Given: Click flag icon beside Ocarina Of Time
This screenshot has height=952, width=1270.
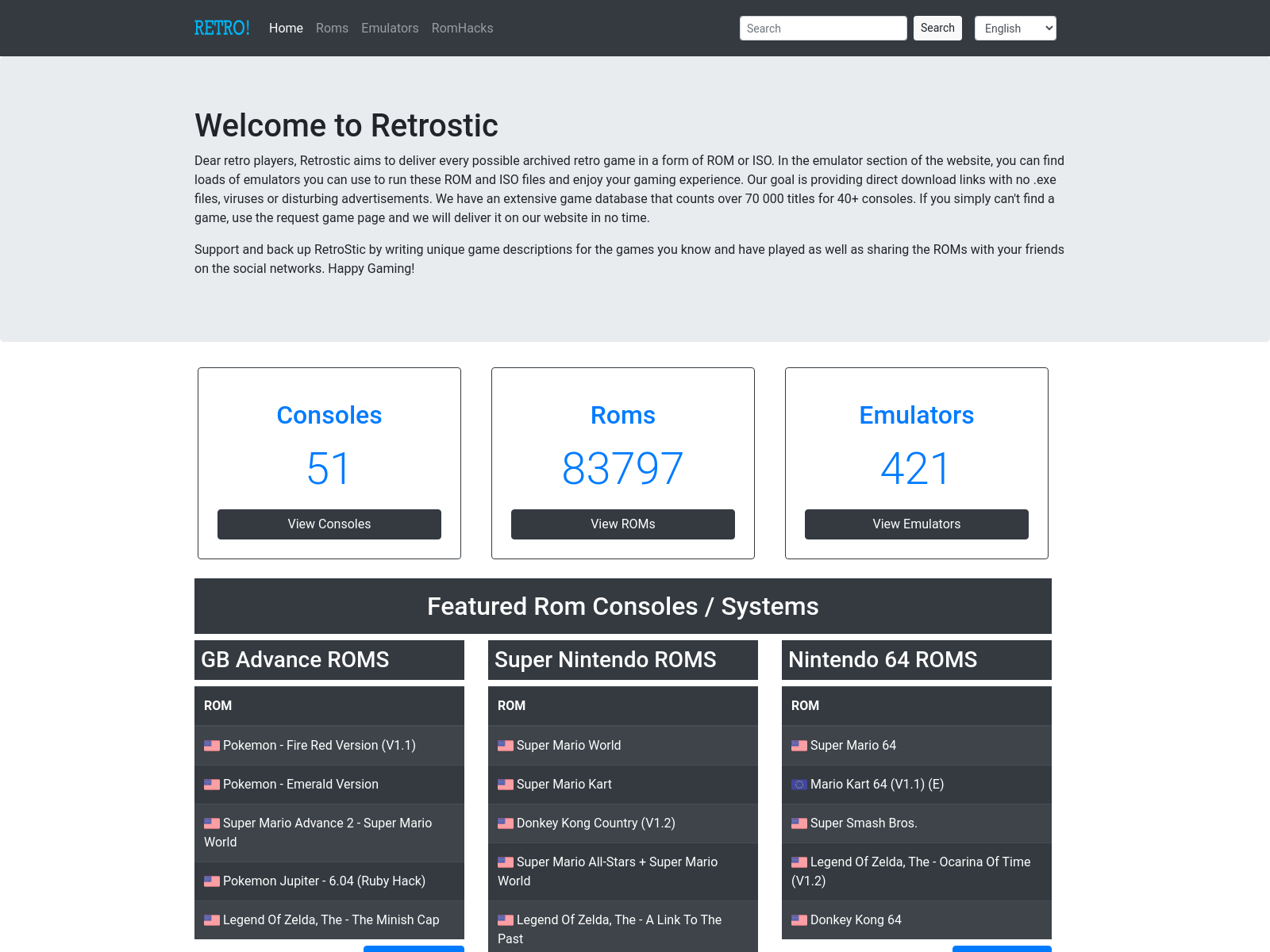Looking at the screenshot, I should pos(799,862).
